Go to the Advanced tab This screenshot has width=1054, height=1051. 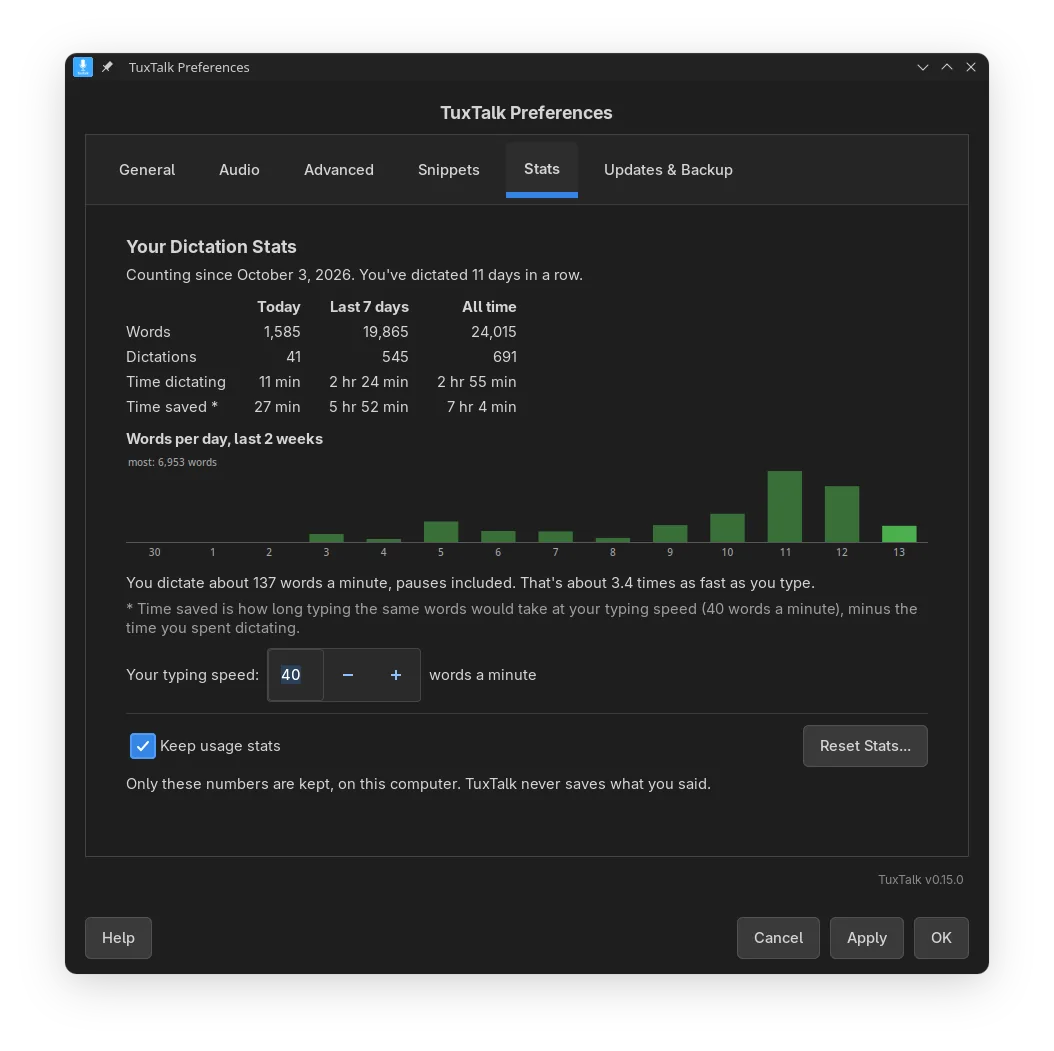tap(339, 170)
